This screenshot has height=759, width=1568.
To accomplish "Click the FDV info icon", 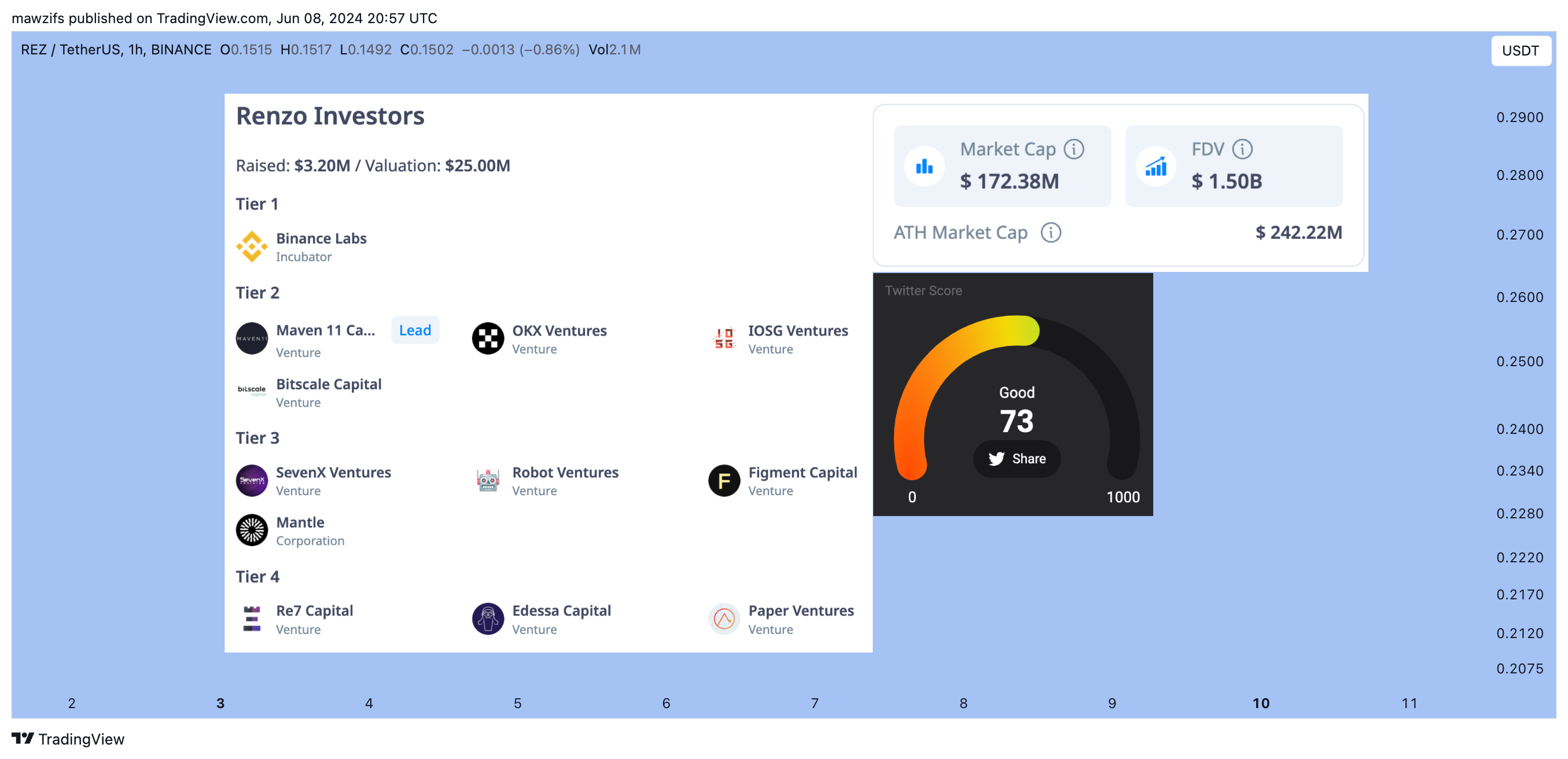I will tap(1242, 149).
